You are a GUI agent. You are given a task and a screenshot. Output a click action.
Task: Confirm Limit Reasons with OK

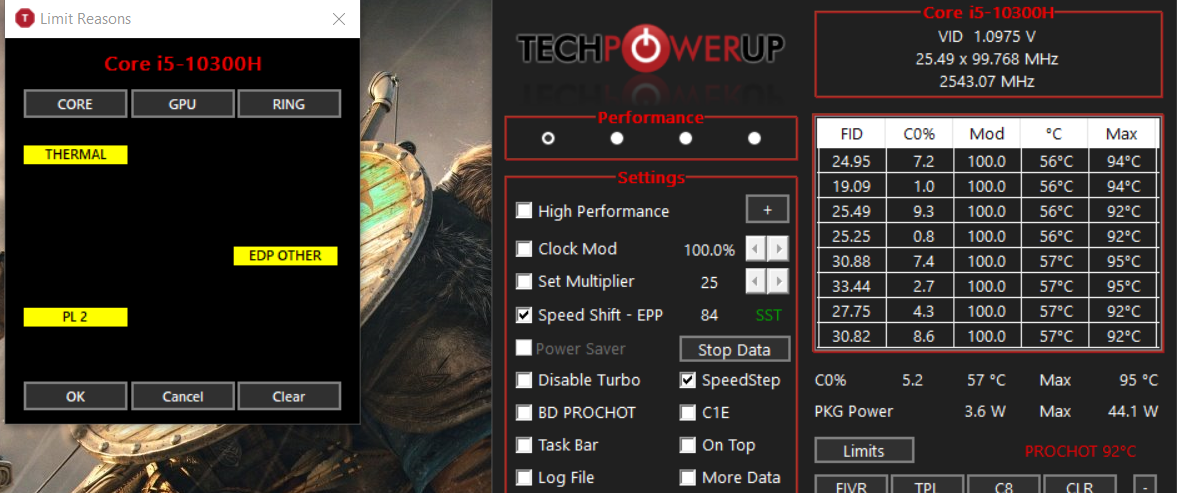coord(75,396)
